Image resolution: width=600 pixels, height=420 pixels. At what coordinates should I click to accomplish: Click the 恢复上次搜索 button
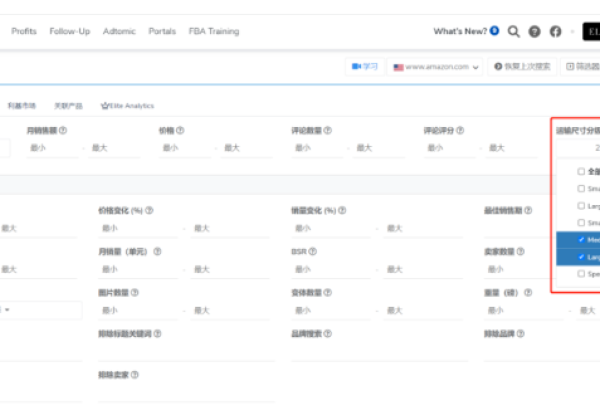[x=522, y=67]
